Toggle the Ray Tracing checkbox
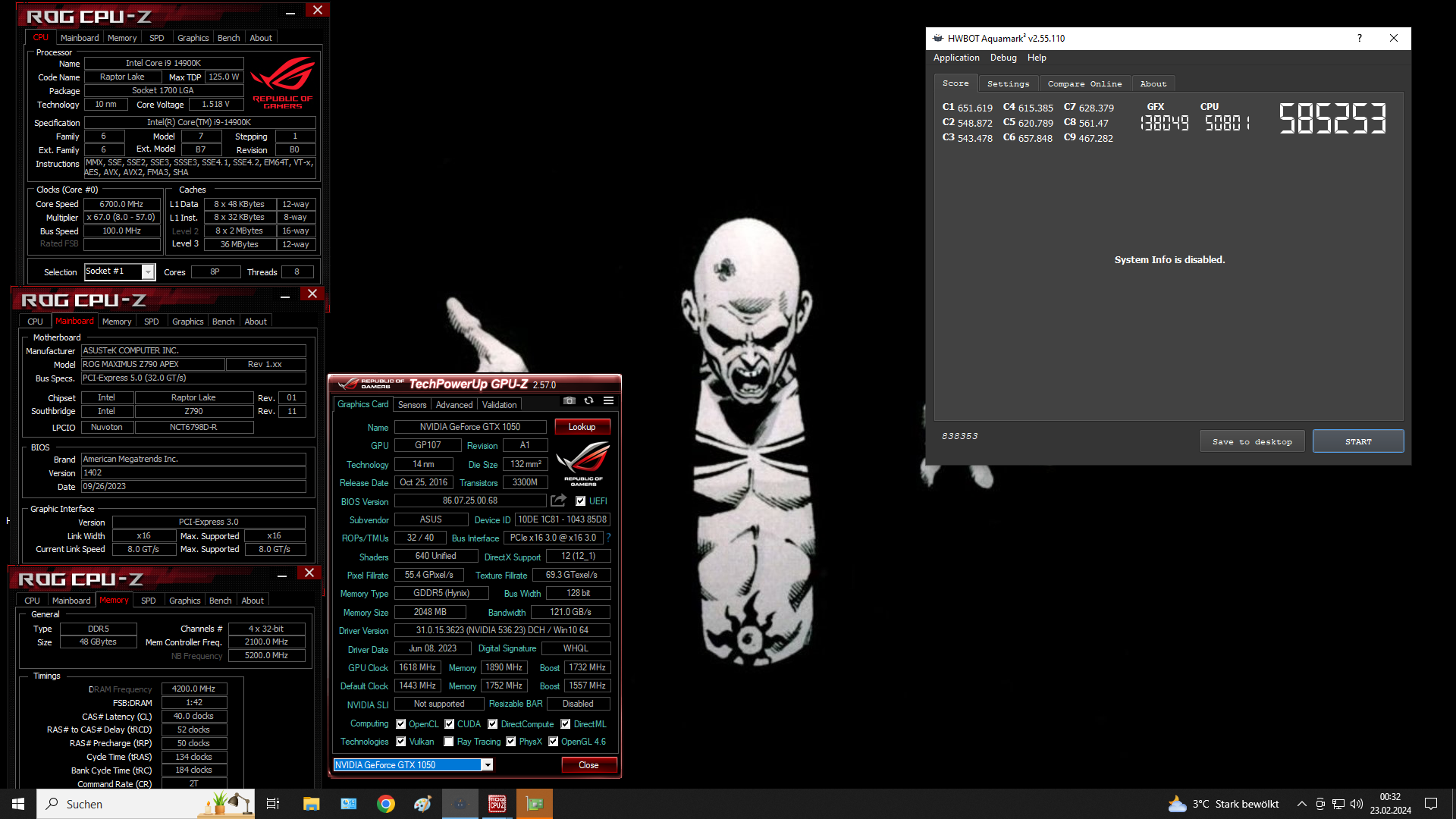This screenshot has width=1456, height=819. (x=449, y=742)
